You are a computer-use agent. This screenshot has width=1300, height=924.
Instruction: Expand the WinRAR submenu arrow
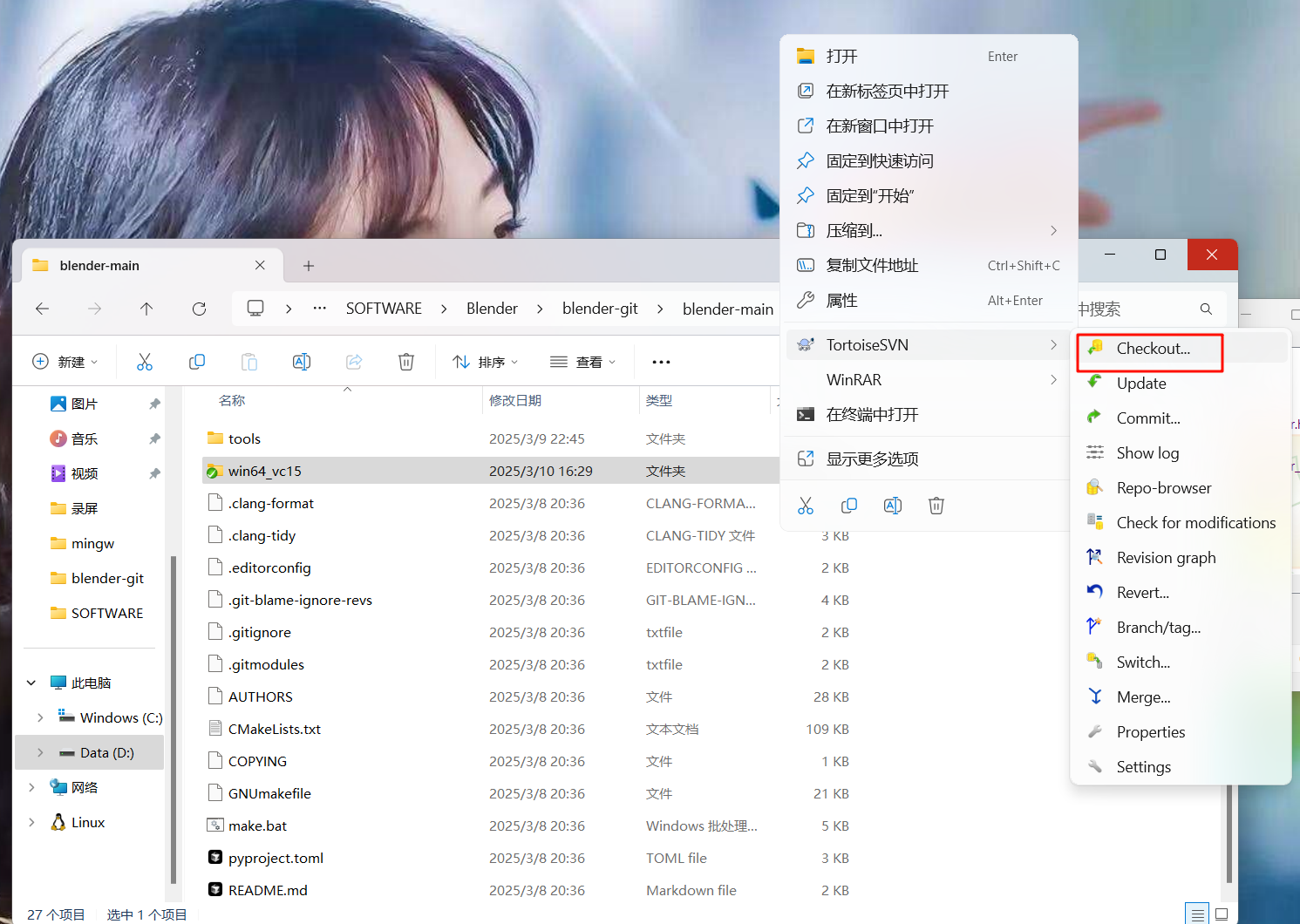[1053, 380]
